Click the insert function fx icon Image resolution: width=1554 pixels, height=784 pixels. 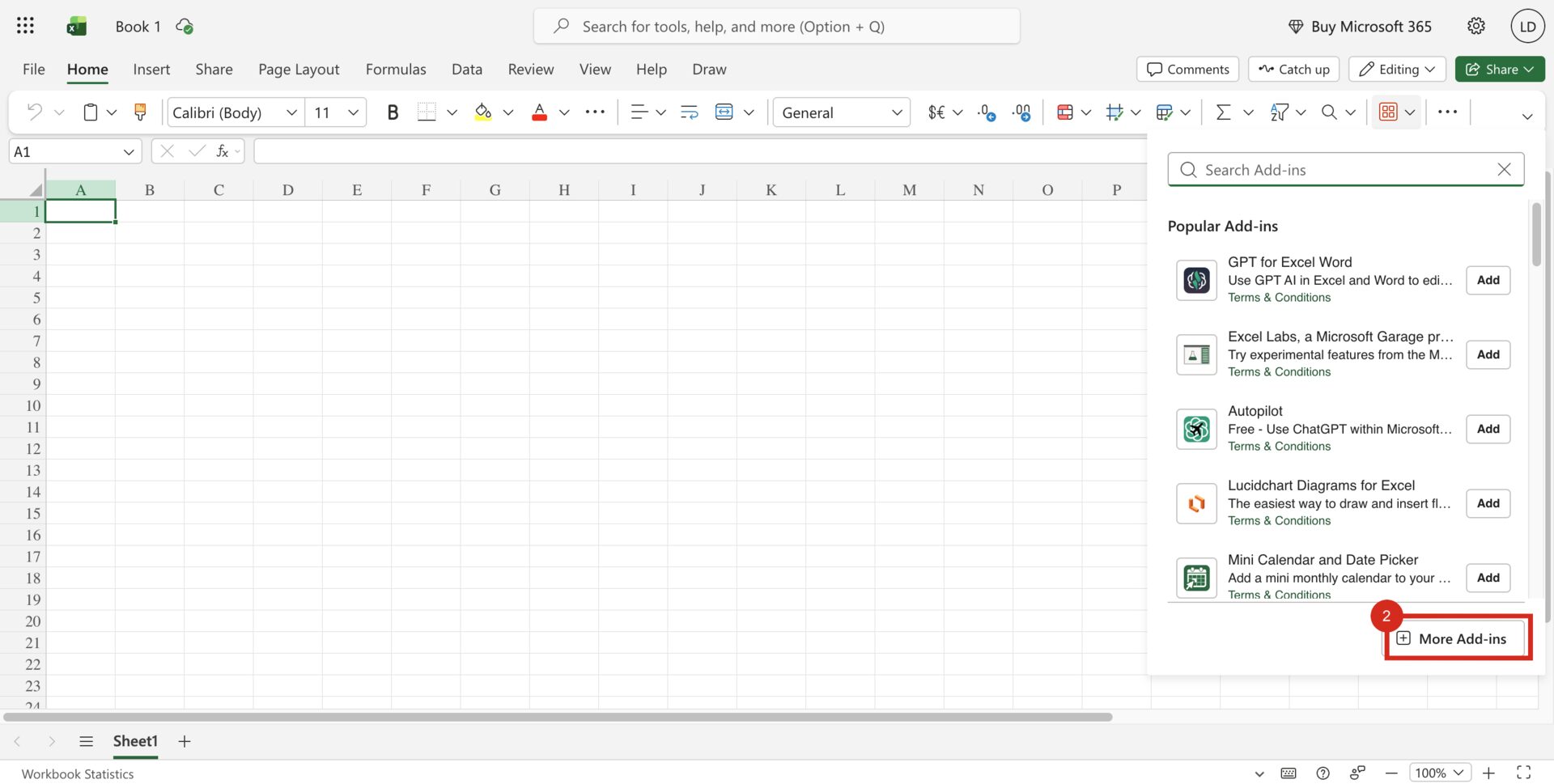pyautogui.click(x=222, y=151)
